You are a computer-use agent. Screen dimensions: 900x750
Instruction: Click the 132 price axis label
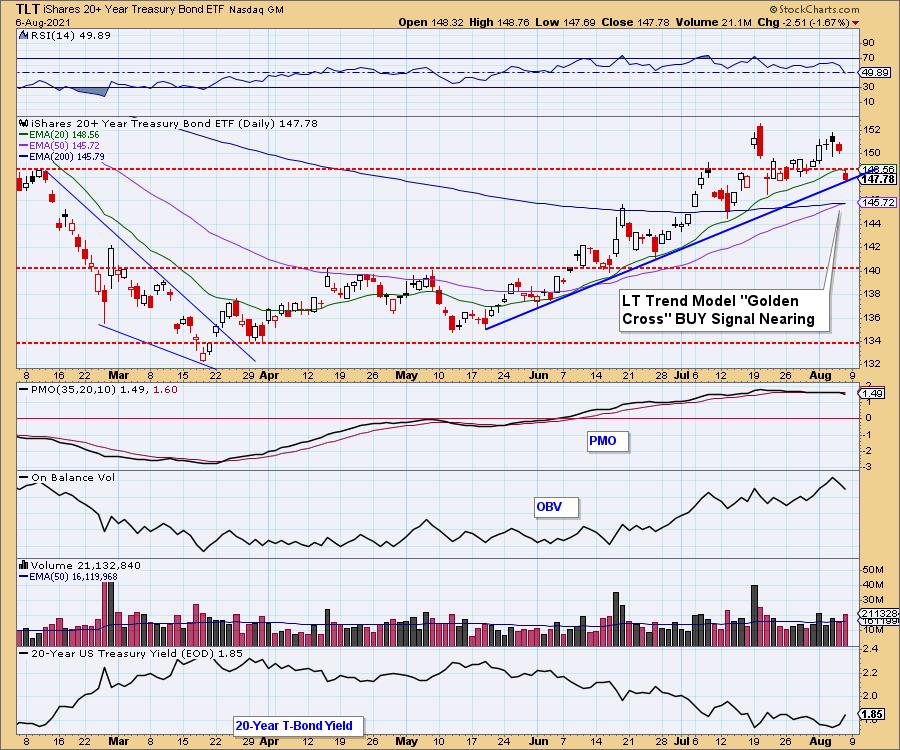tap(871, 364)
